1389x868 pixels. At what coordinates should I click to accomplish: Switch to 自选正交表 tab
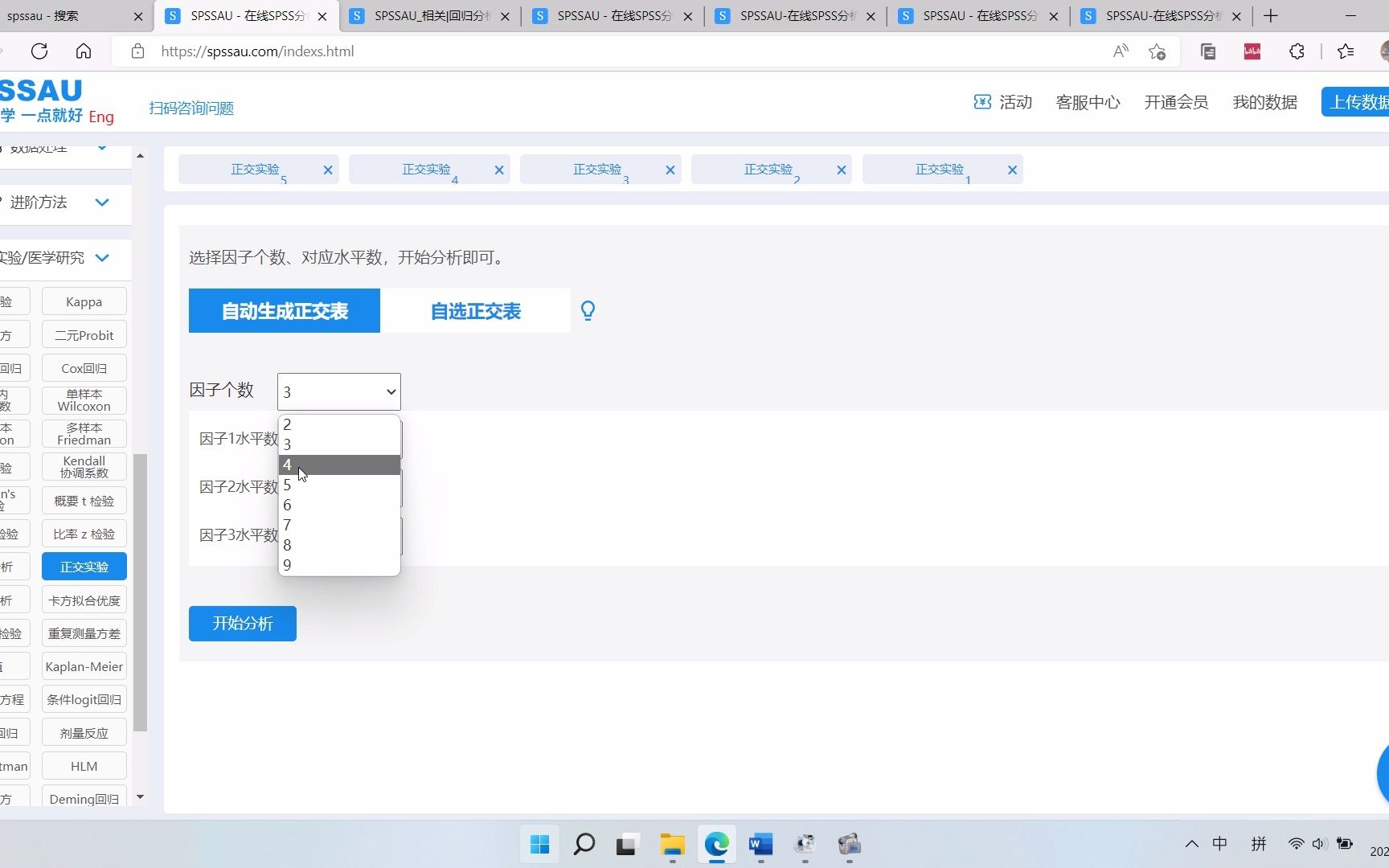476,311
